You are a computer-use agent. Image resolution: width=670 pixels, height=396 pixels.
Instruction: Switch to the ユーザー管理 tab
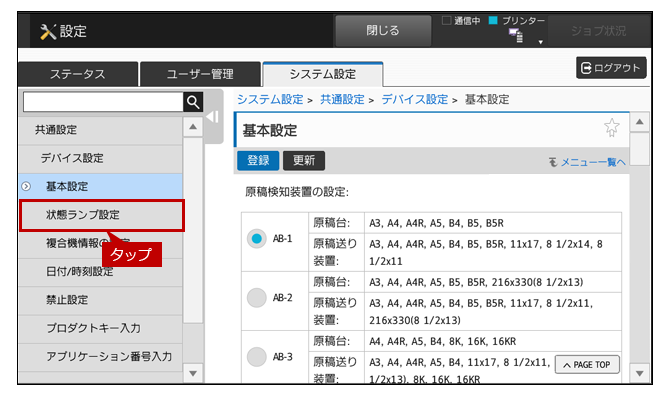coord(200,74)
